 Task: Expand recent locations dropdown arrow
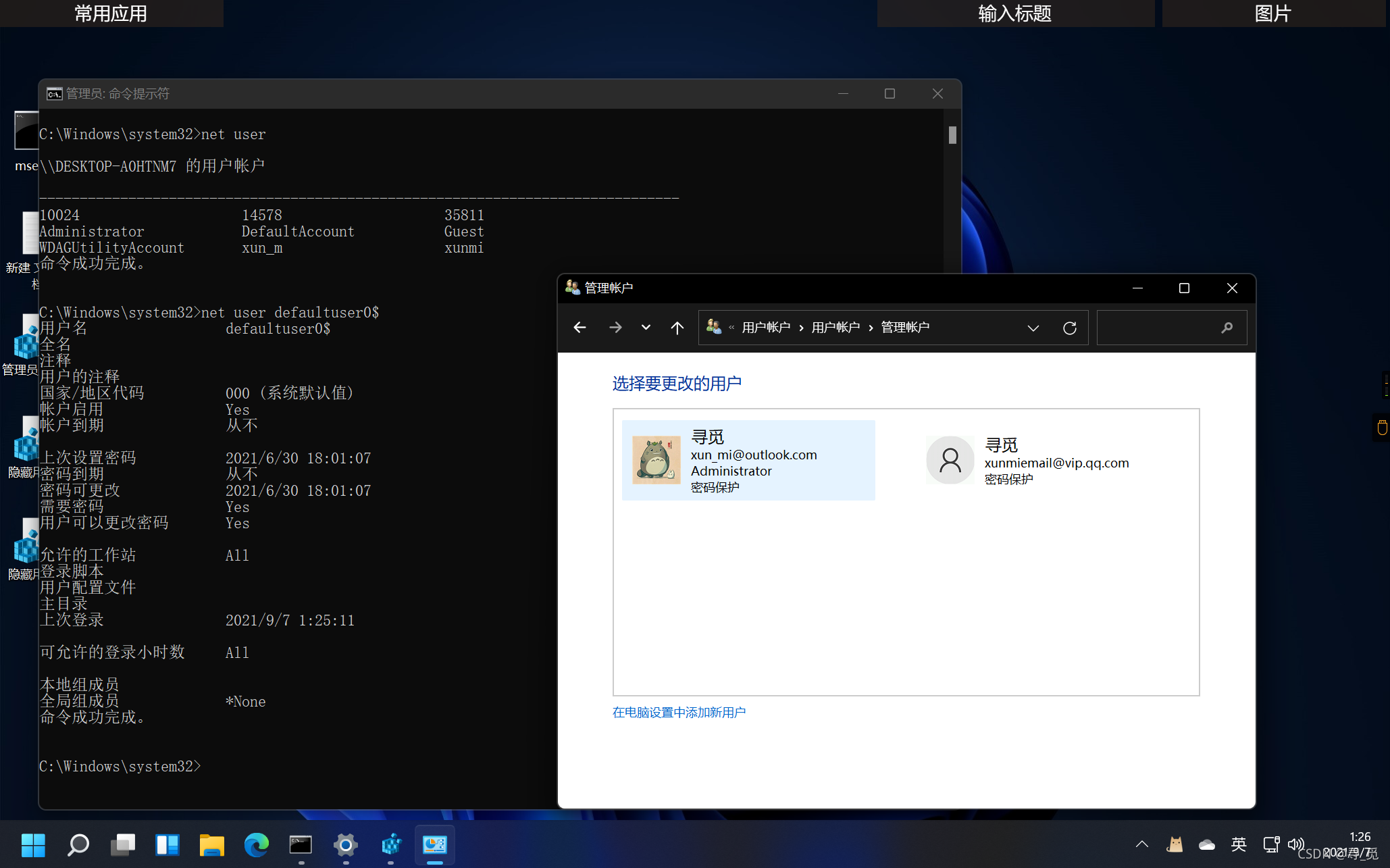[646, 328]
